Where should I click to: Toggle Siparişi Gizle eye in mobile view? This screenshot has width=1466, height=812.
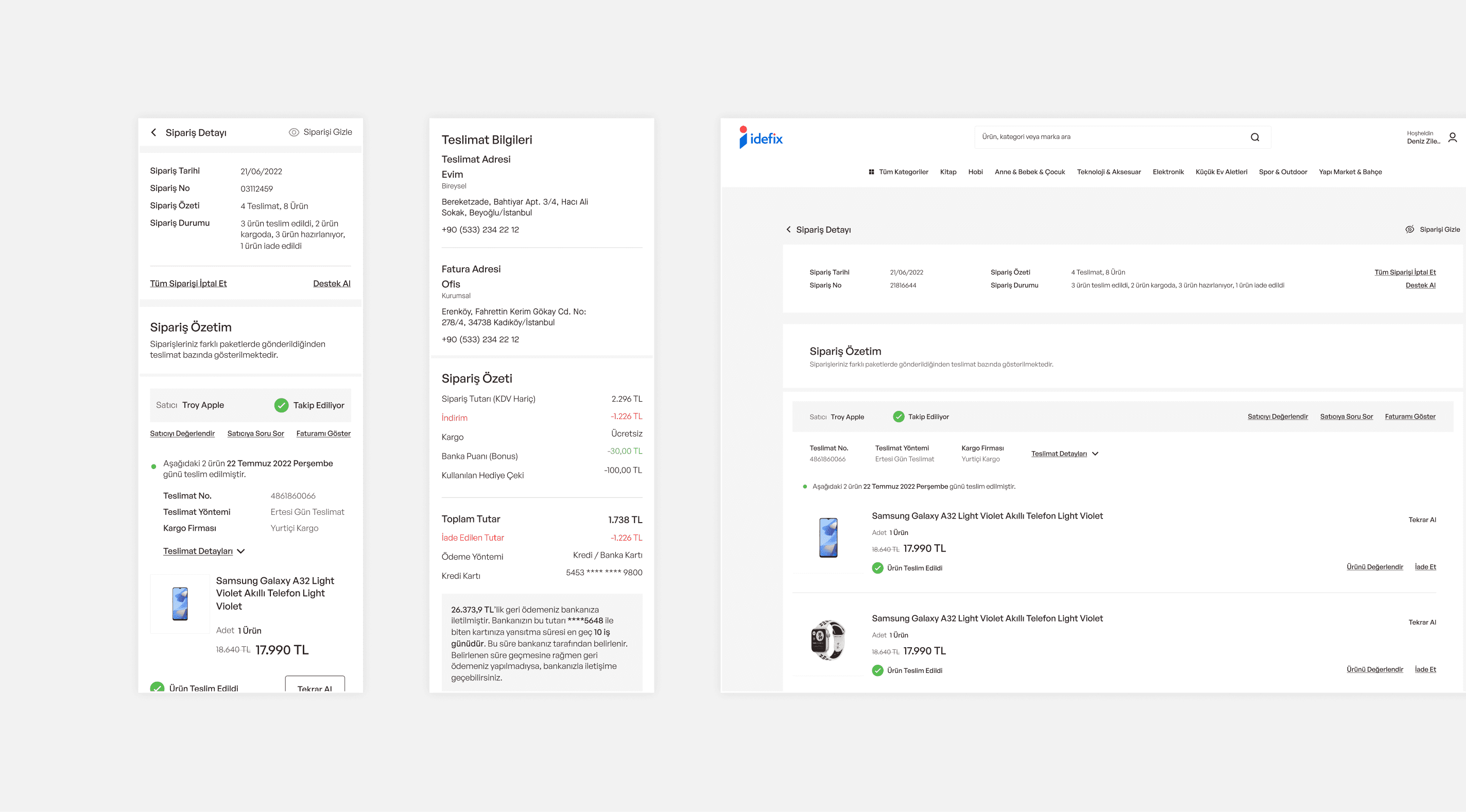(294, 132)
